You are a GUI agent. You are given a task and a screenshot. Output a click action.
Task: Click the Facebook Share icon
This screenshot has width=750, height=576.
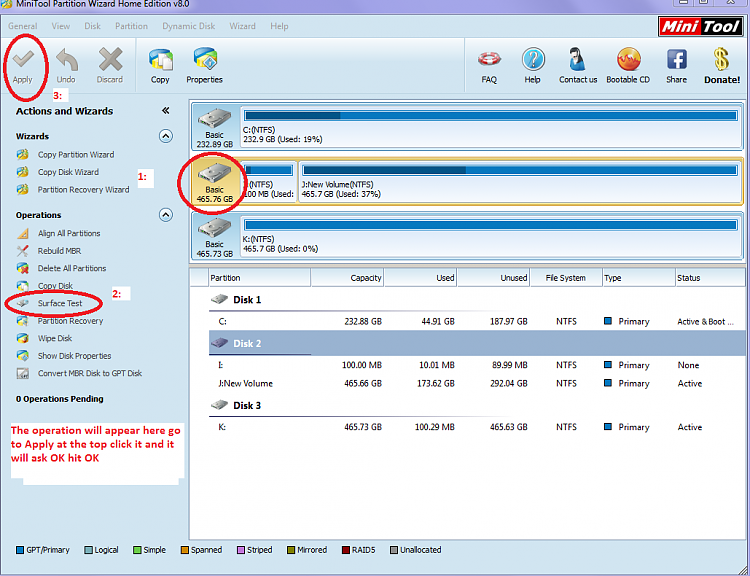click(676, 60)
